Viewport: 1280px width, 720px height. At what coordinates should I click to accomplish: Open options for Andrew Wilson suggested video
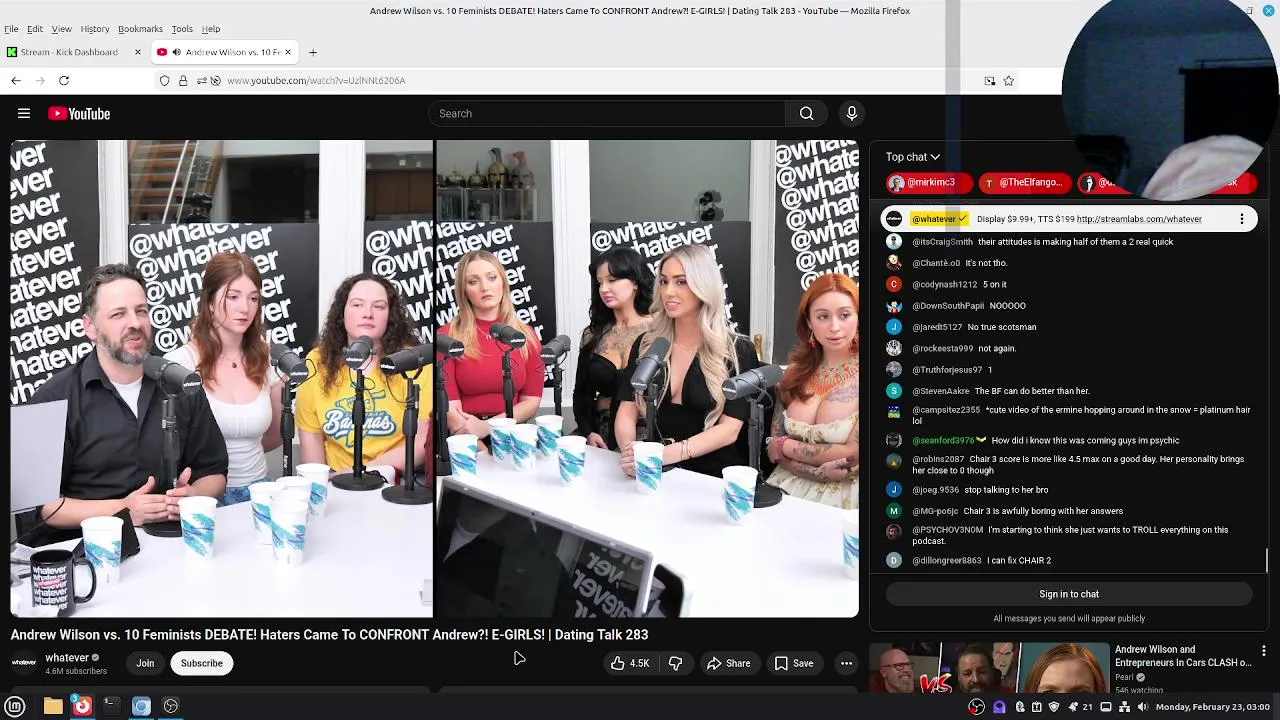click(1264, 652)
